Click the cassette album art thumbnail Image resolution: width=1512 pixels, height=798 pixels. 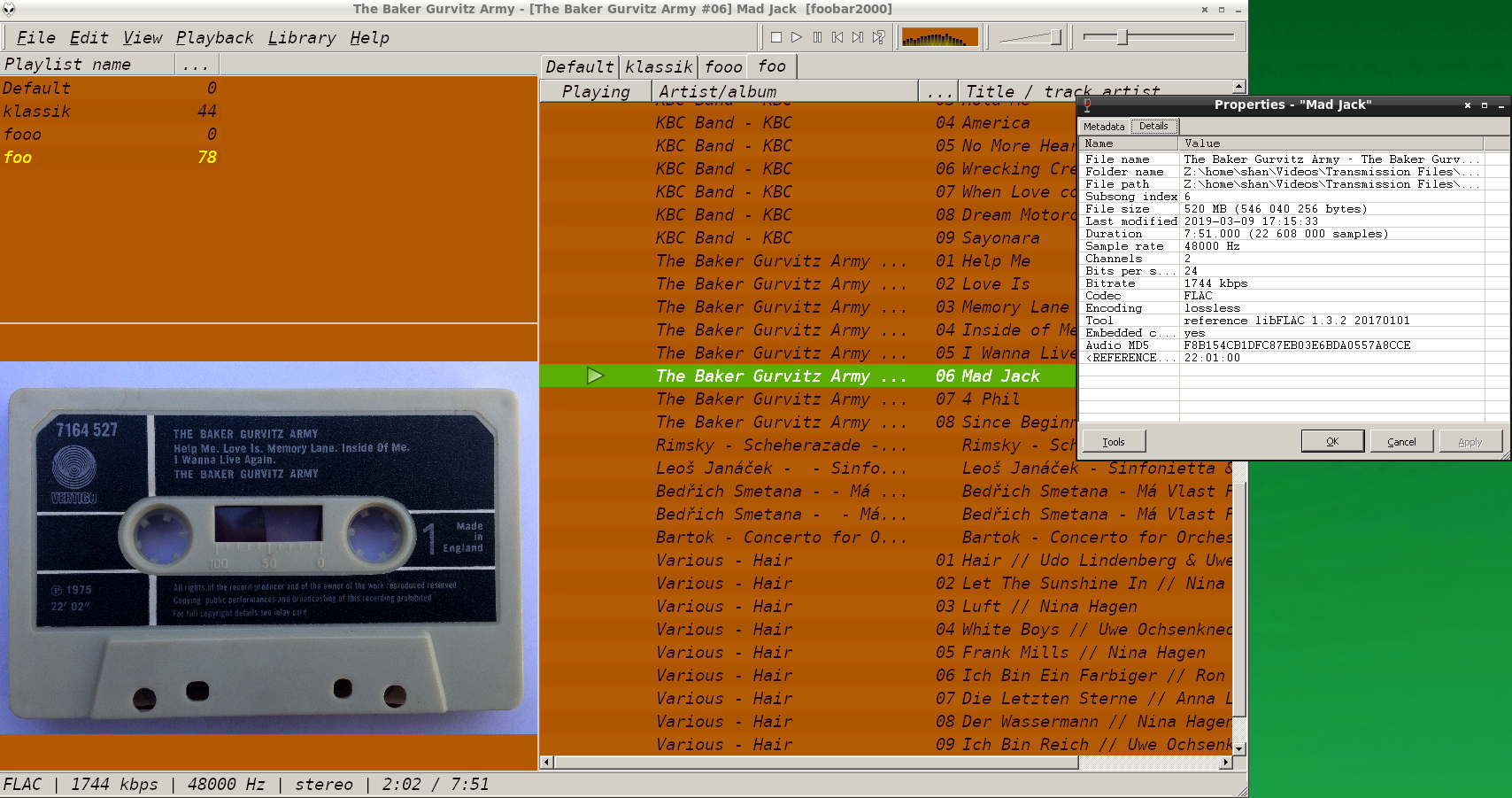pos(269,548)
